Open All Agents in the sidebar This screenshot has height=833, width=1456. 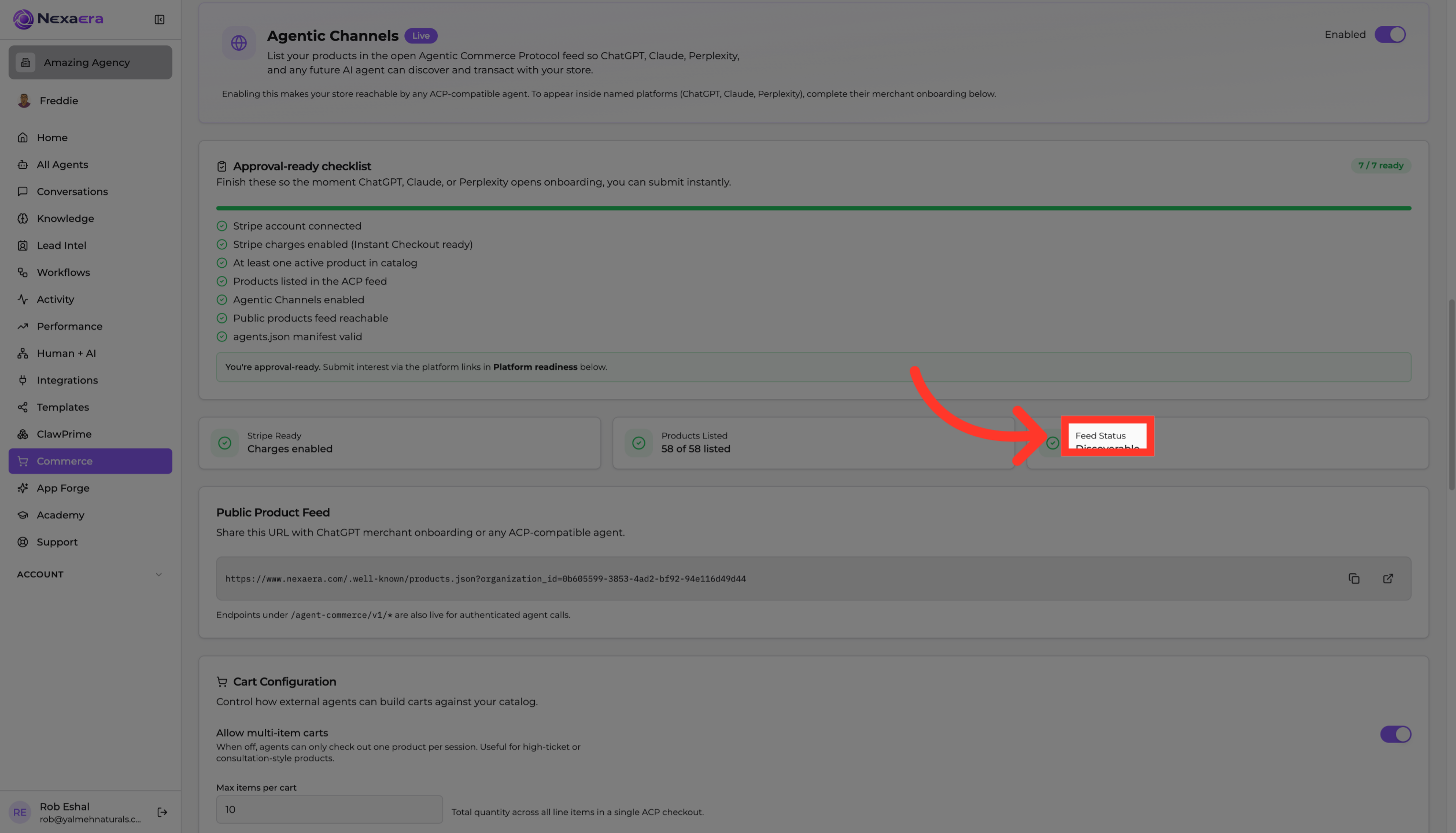point(90,165)
